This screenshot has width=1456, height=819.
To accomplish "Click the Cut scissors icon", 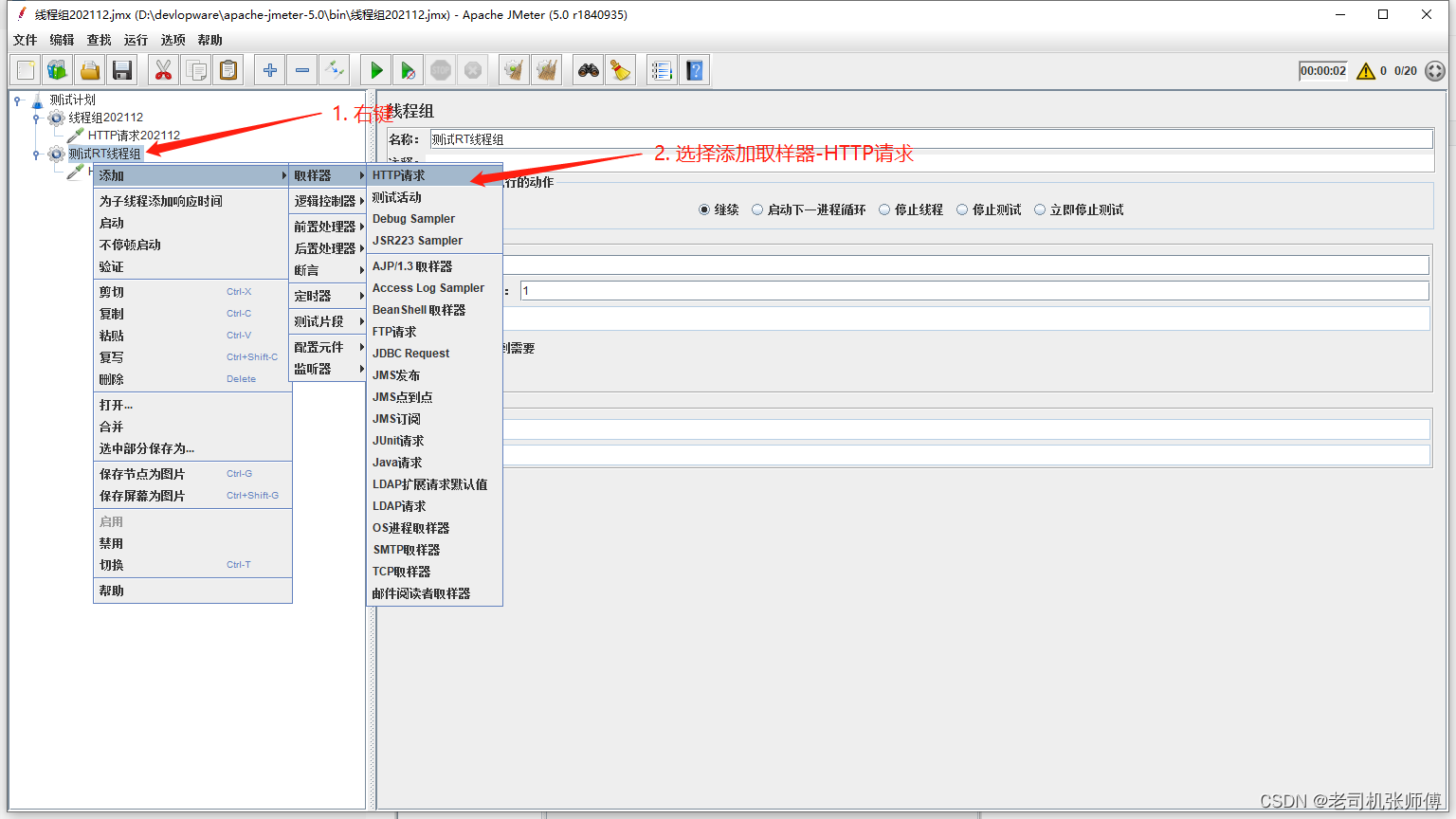I will [x=164, y=70].
